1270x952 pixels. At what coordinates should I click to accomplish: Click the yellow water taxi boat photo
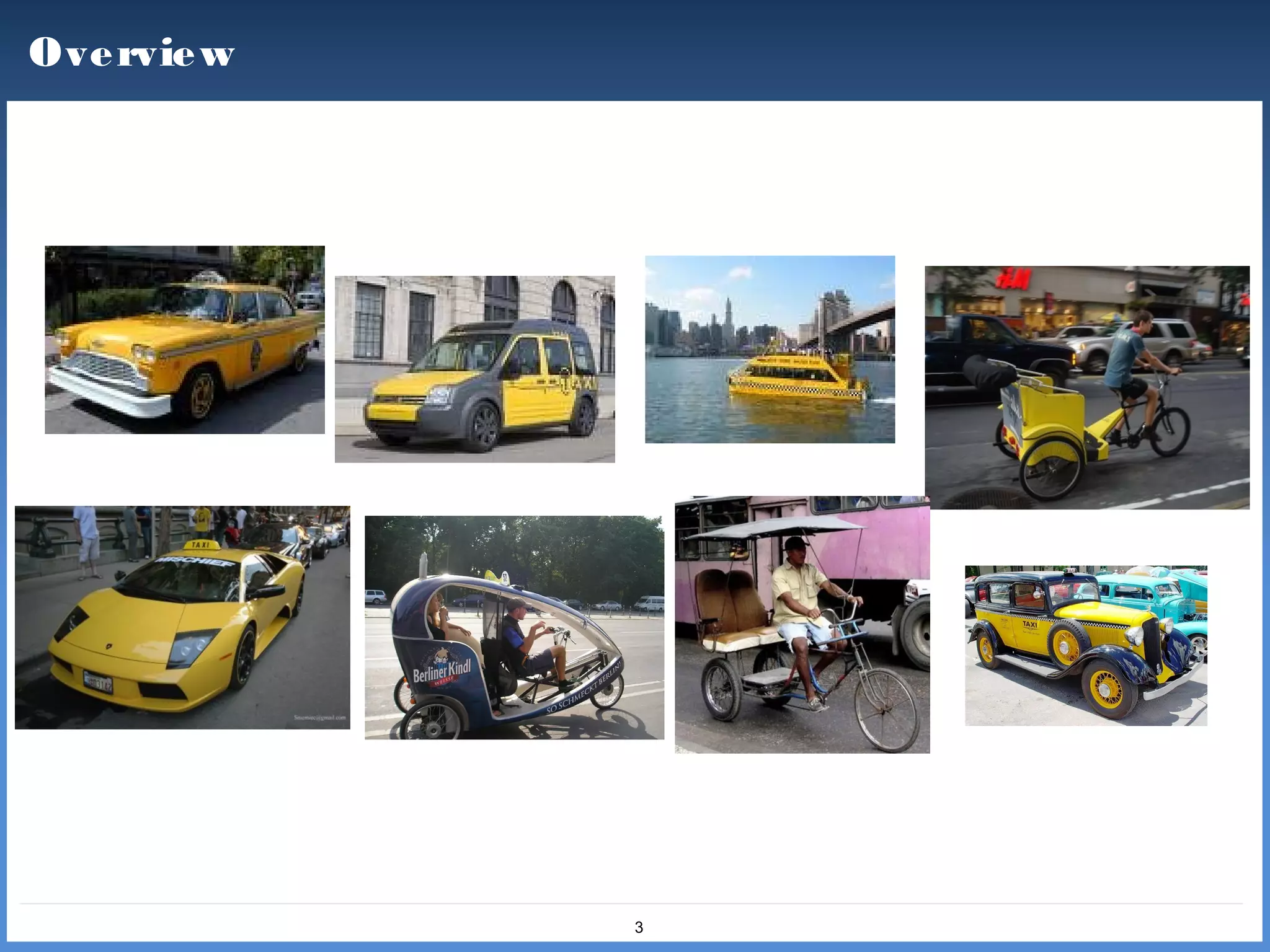pyautogui.click(x=770, y=349)
